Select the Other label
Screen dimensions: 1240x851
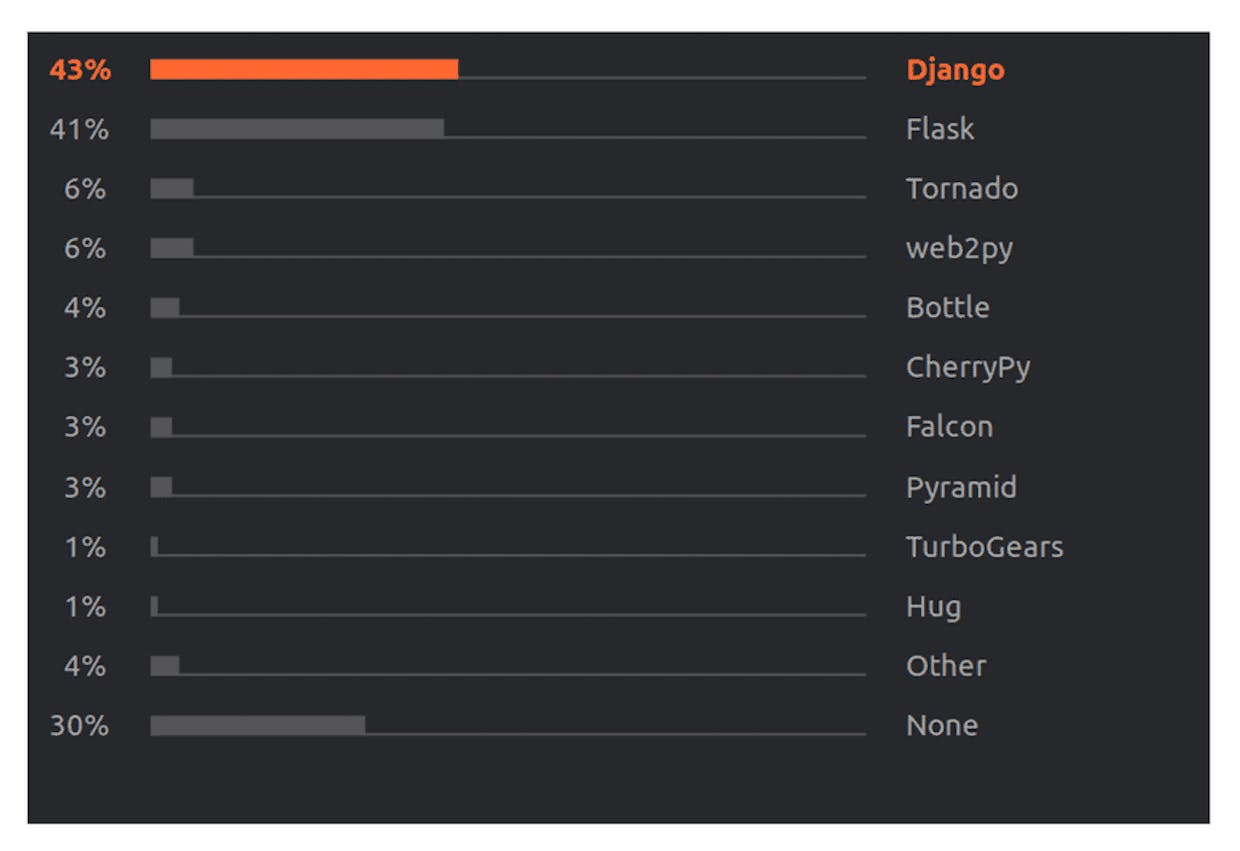946,666
